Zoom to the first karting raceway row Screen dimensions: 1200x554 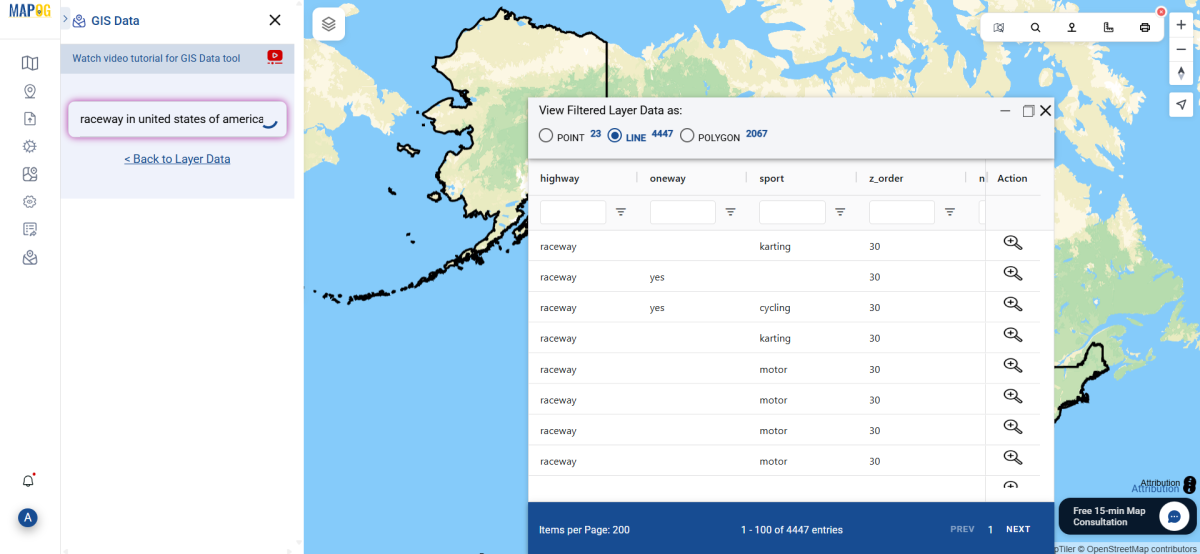click(x=1012, y=243)
